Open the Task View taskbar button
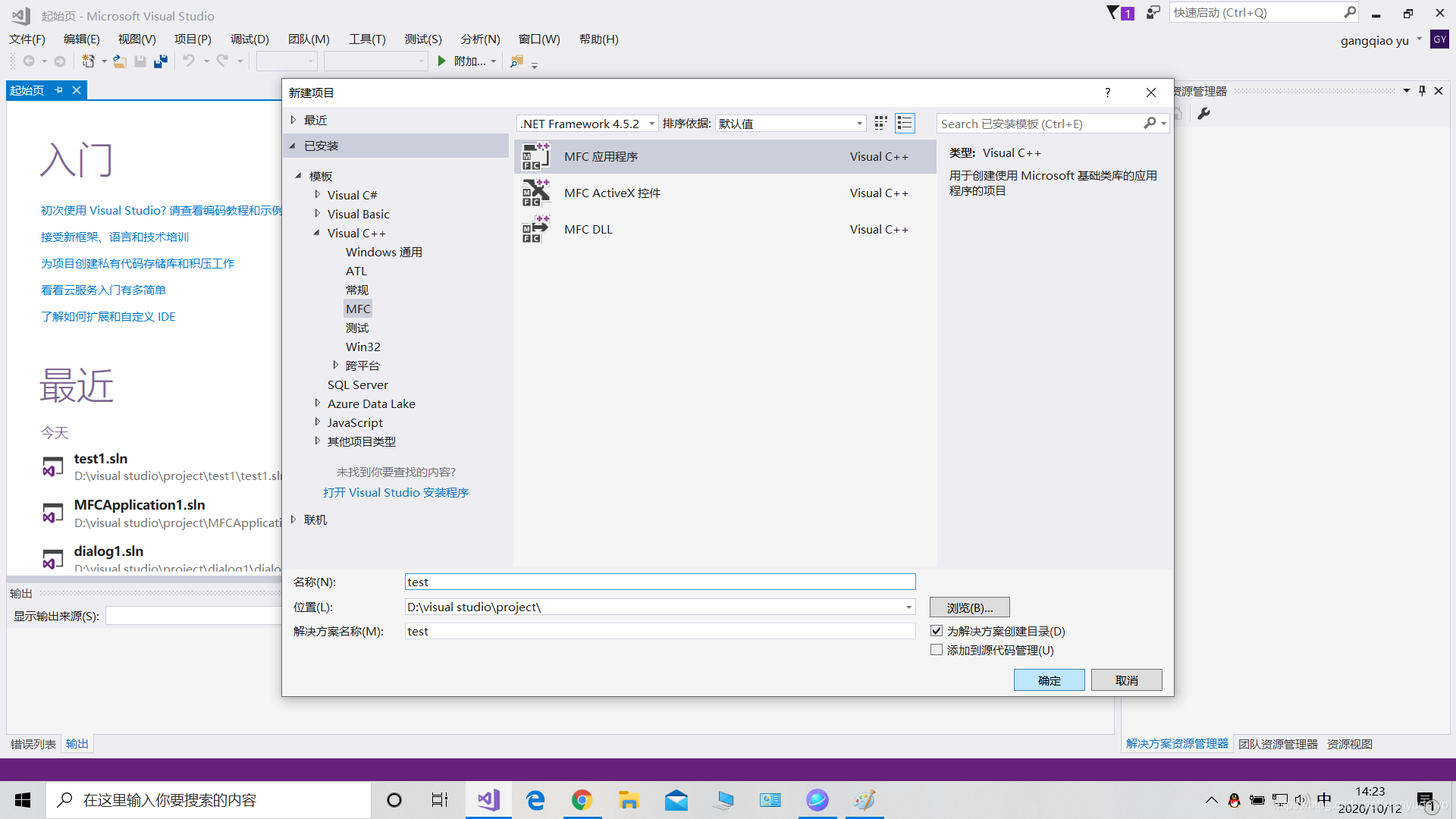 440,800
